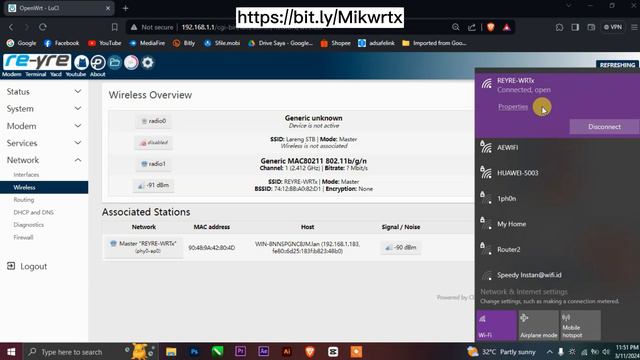The image size is (640, 360).
Task: Select the Router2 network
Action: 558,249
